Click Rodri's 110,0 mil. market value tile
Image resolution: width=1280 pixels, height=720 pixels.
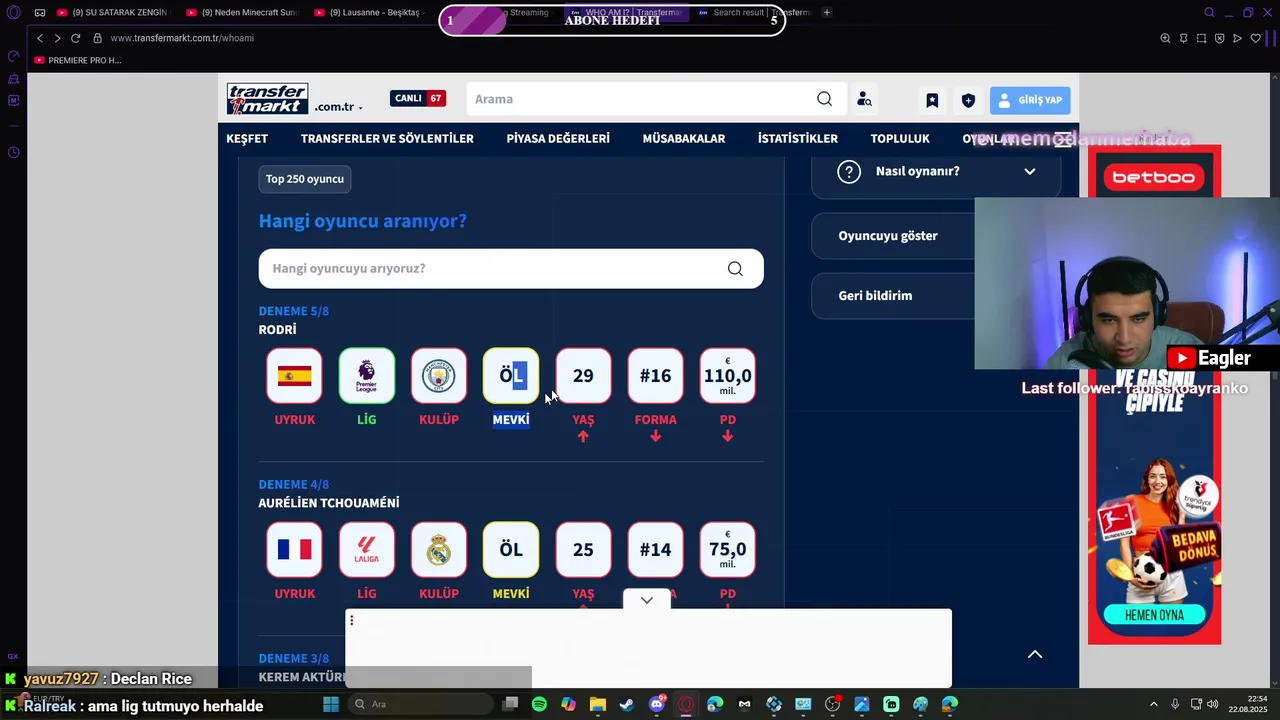tap(727, 376)
